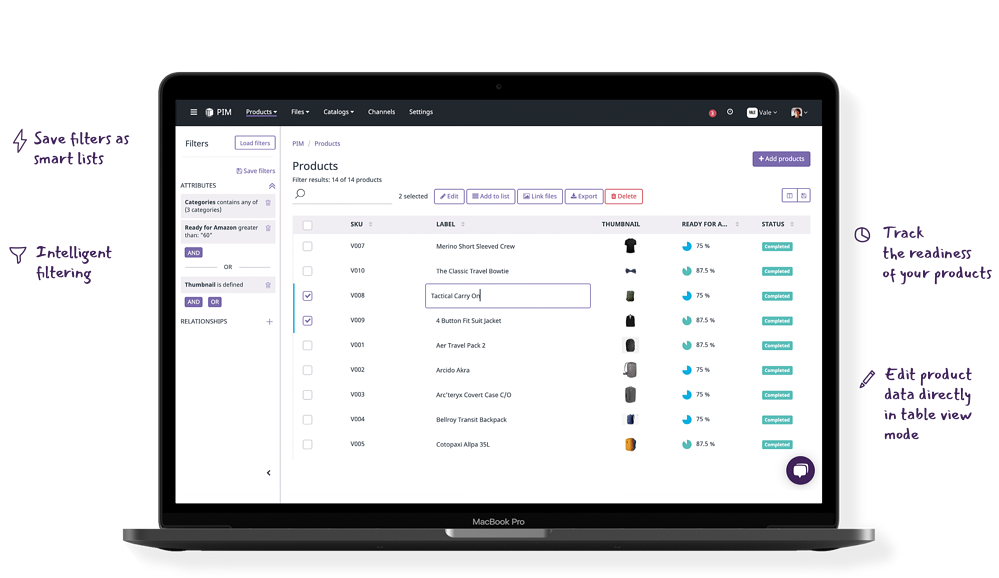
Task: Open the chat support bubble
Action: click(800, 471)
